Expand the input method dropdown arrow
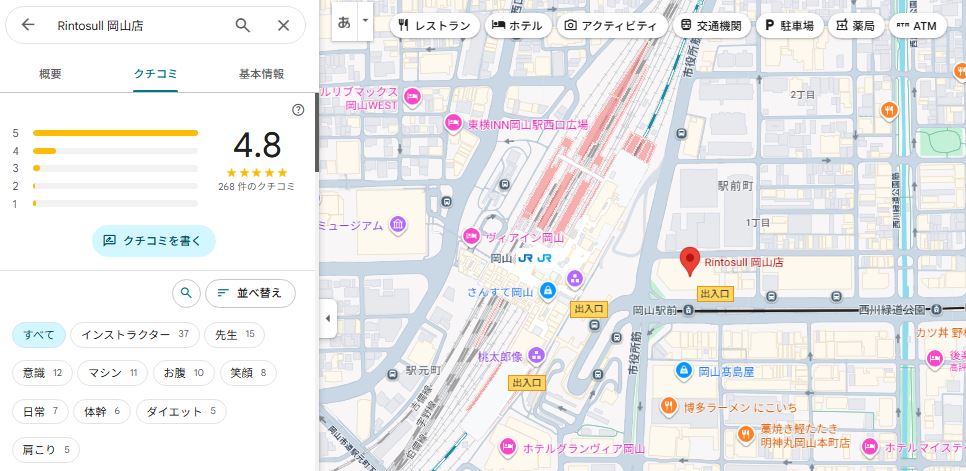966x471 pixels. click(365, 20)
